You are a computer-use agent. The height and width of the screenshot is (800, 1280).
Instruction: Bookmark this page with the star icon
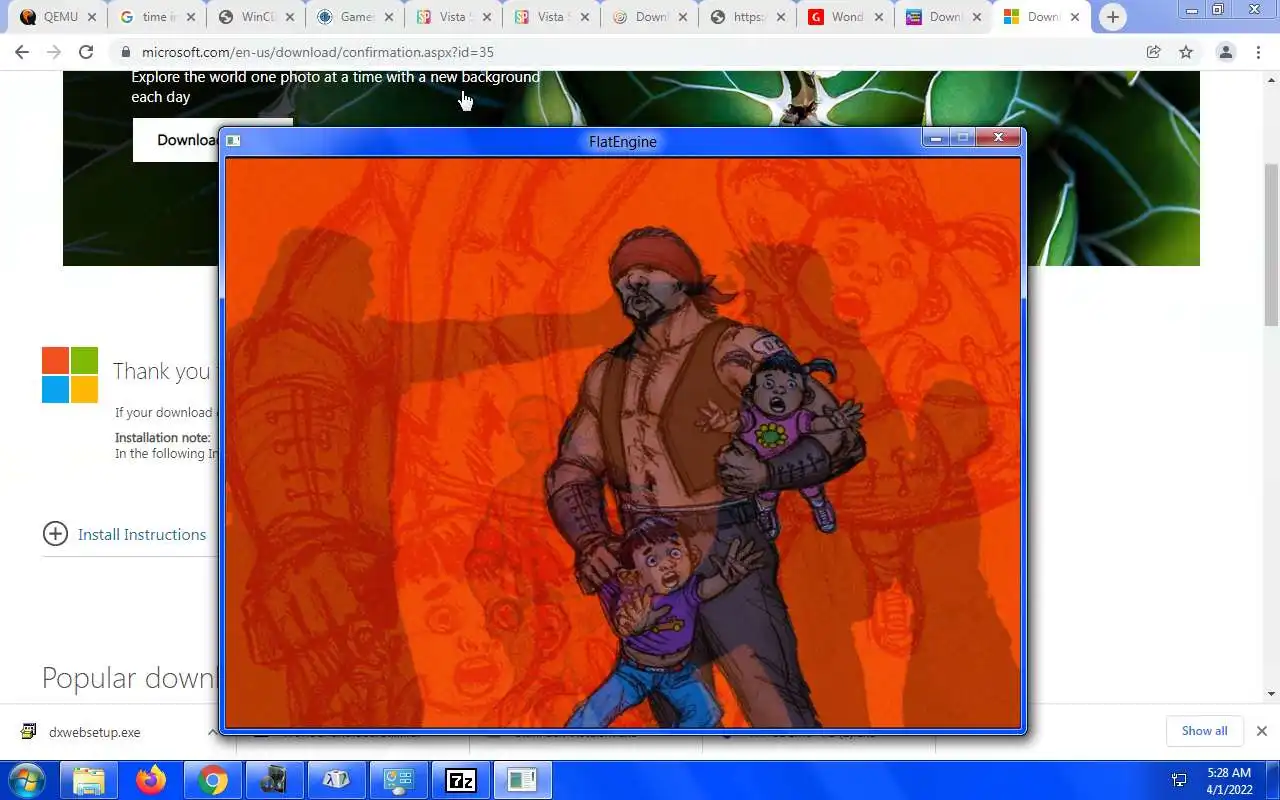(1186, 52)
